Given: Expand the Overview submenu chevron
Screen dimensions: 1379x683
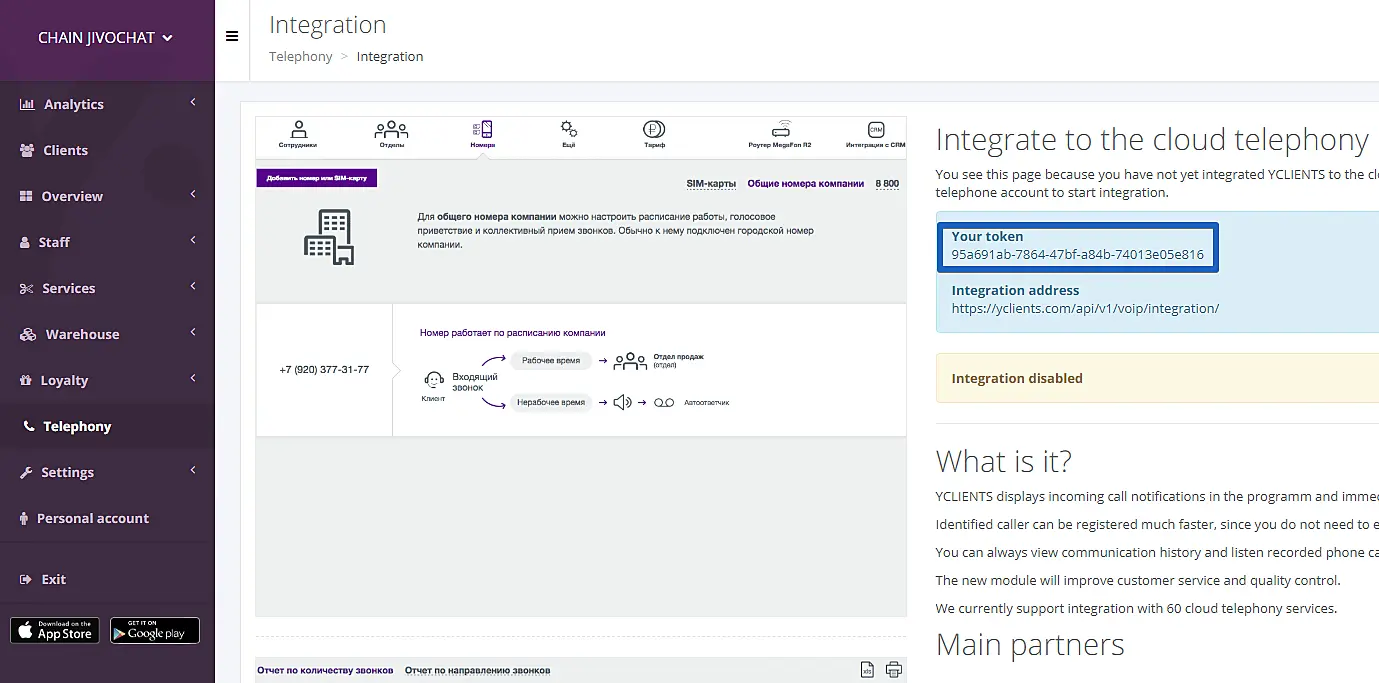Looking at the screenshot, I should point(193,195).
